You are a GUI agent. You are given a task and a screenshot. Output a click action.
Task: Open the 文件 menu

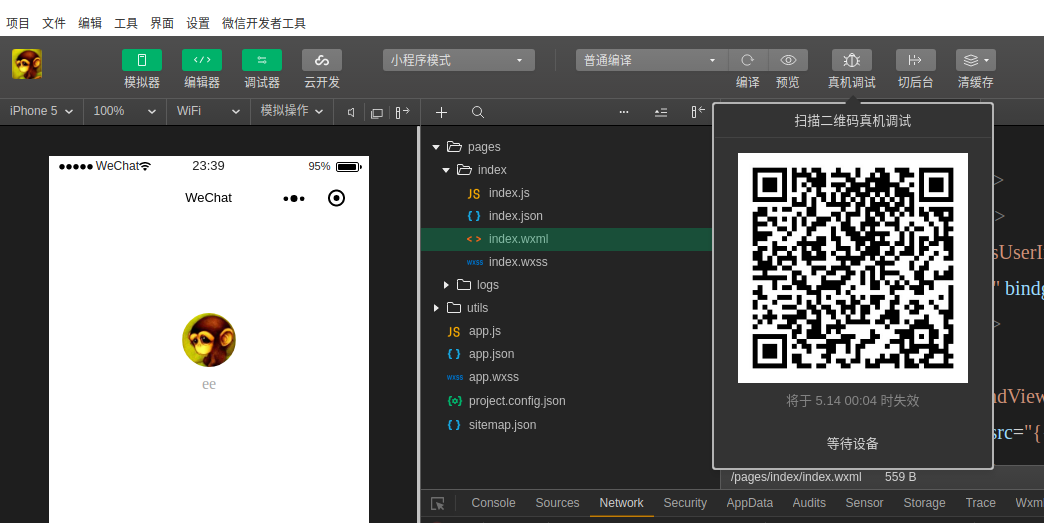(54, 23)
